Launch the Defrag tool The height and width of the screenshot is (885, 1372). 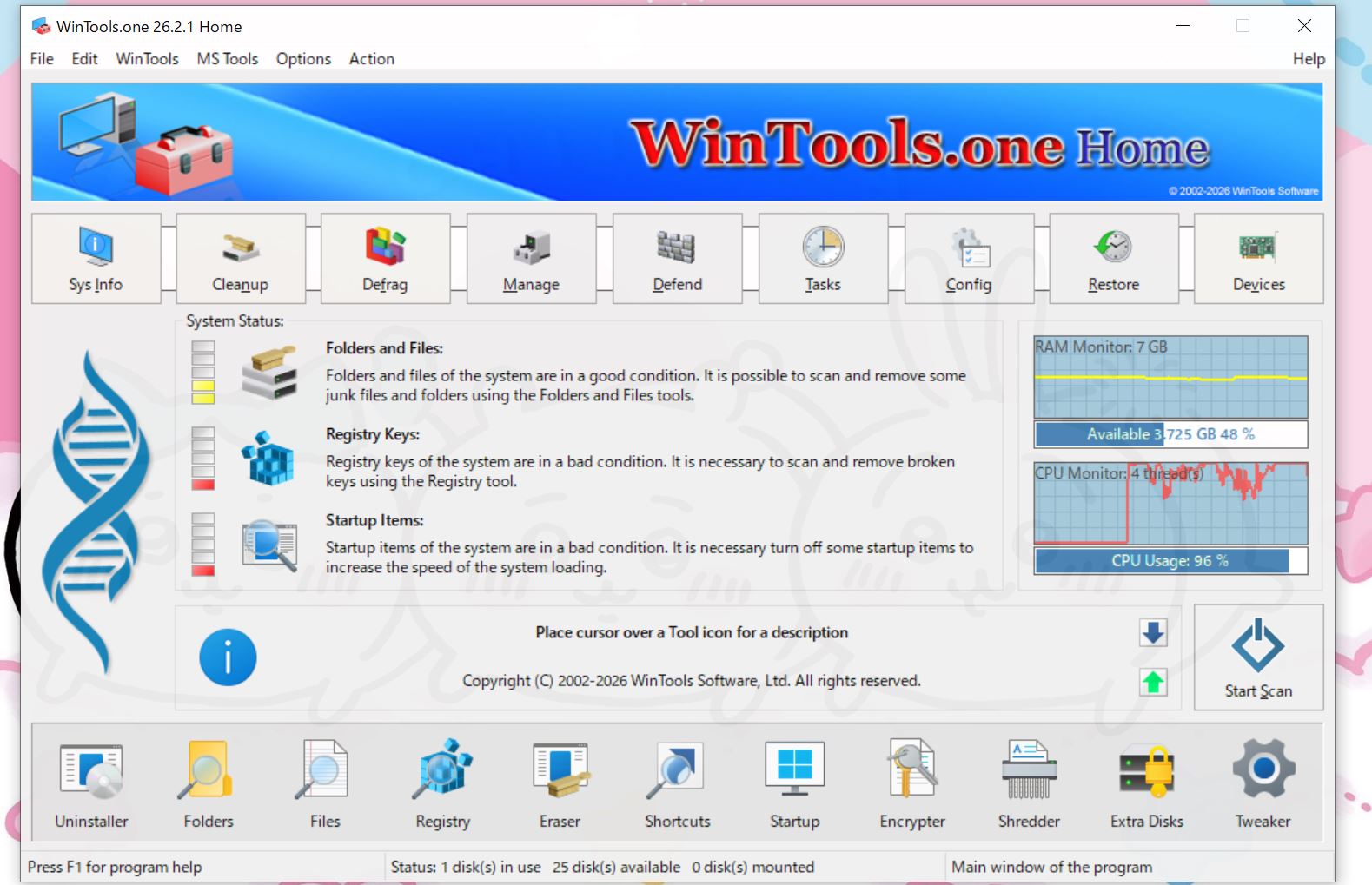pyautogui.click(x=386, y=258)
